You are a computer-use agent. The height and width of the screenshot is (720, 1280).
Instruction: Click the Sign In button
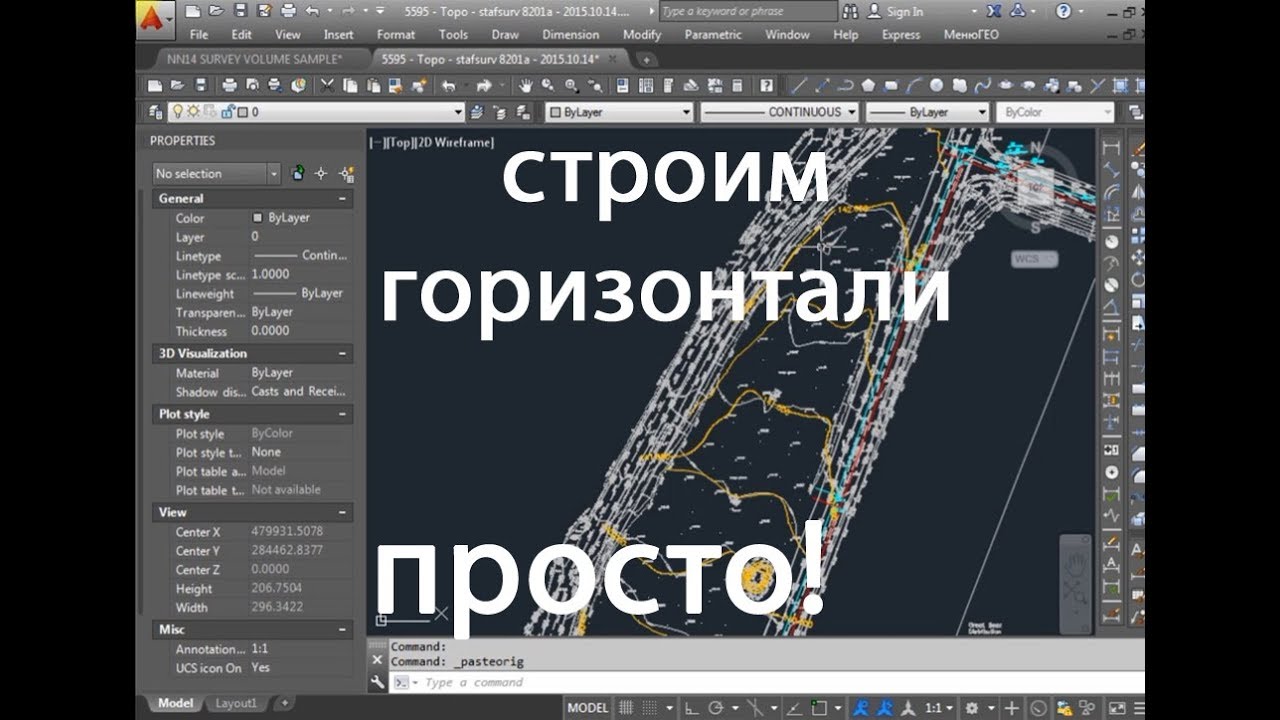896,12
